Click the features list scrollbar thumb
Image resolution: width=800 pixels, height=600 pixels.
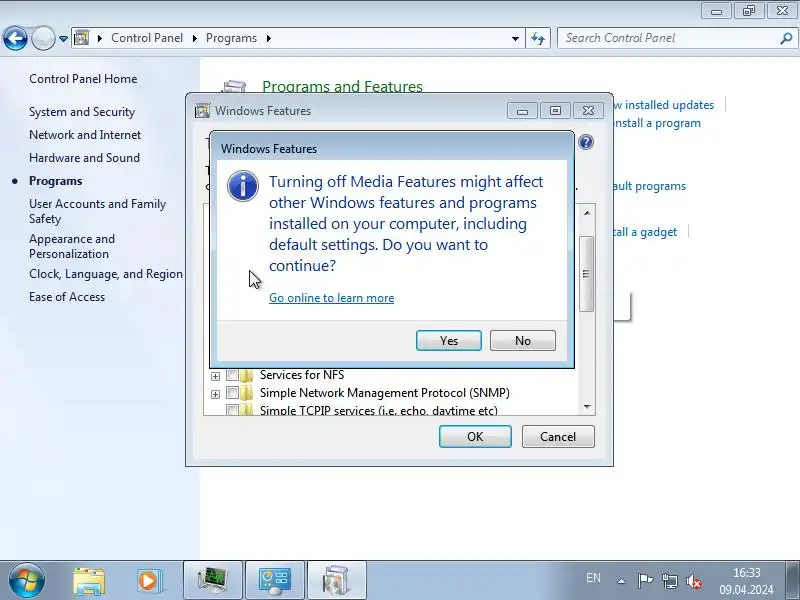point(586,273)
